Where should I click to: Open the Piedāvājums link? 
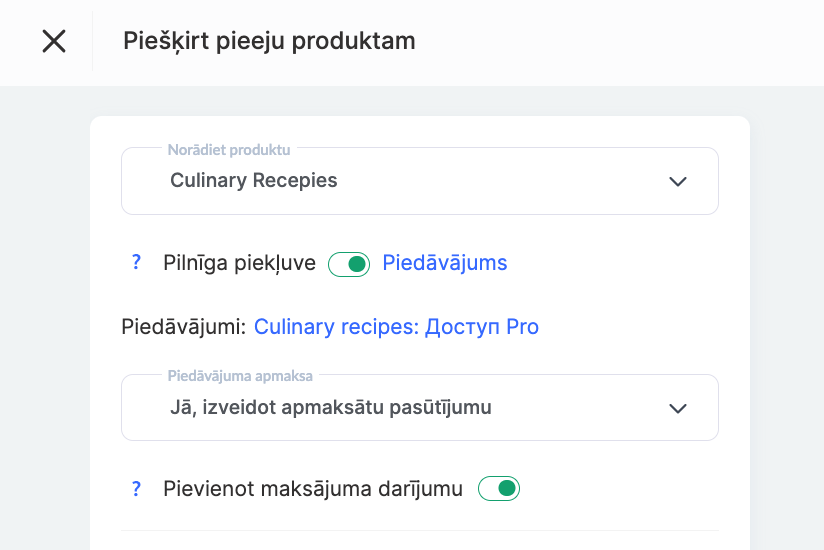click(445, 263)
